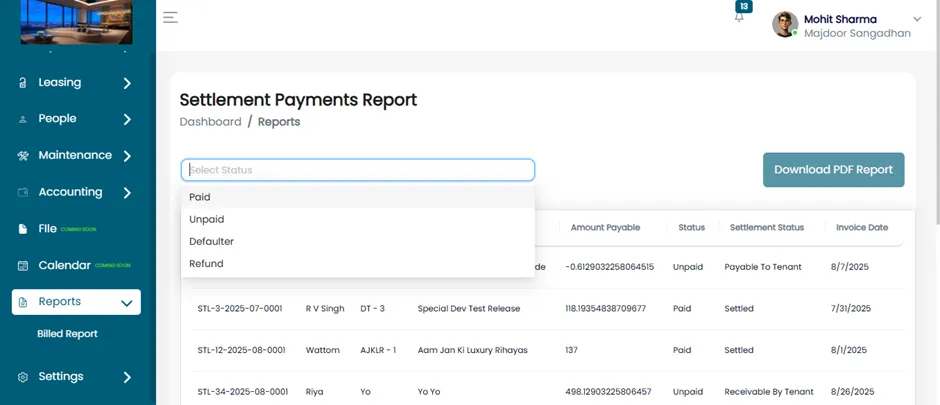Viewport: 940px width, 405px height.
Task: Choose Defaulter from status dropdown
Action: [x=358, y=241]
